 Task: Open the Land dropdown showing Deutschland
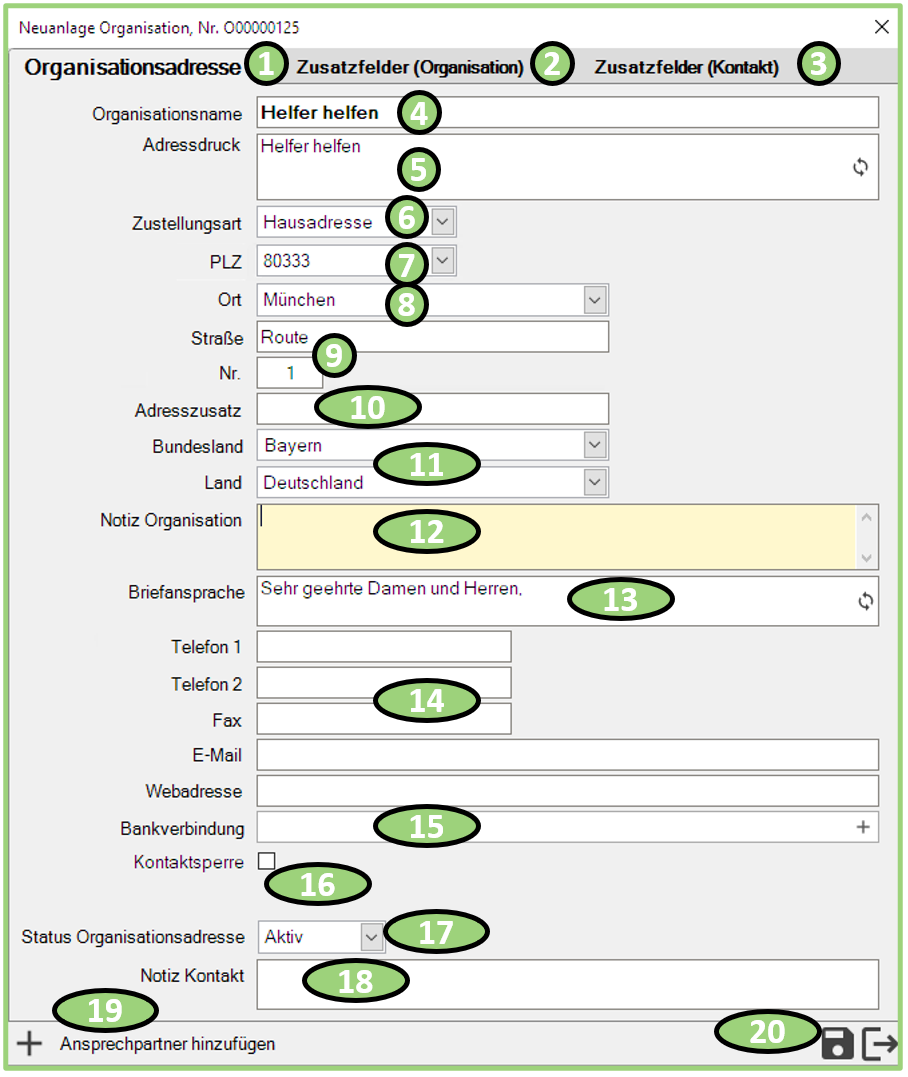click(595, 483)
